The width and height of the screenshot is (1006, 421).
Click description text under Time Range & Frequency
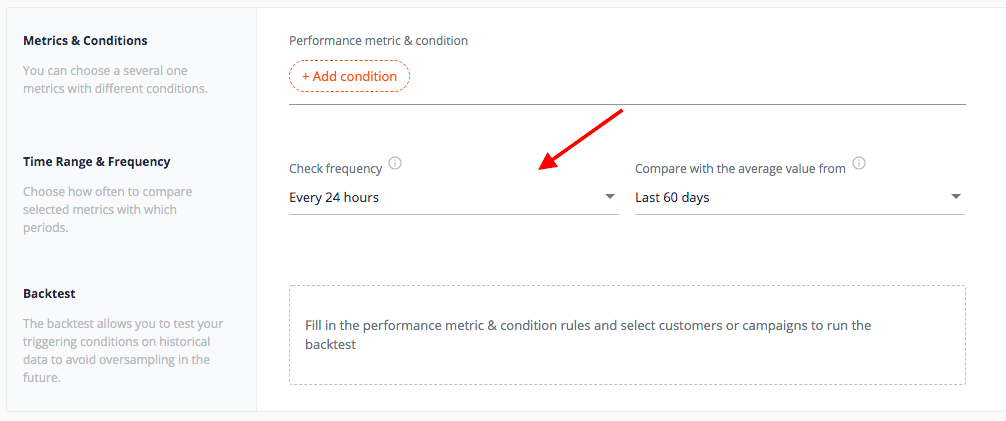tap(108, 209)
